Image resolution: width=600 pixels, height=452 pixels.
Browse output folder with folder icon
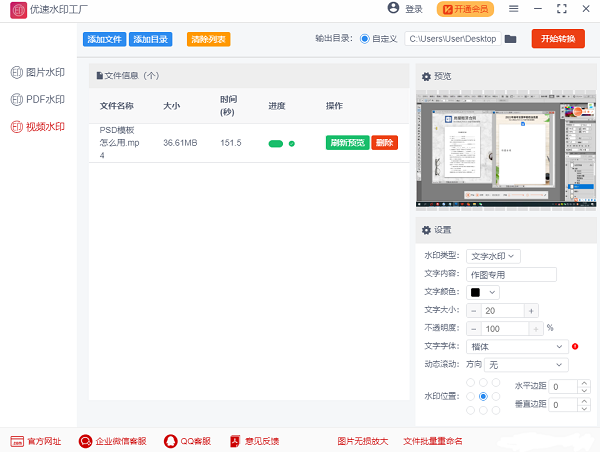511,39
